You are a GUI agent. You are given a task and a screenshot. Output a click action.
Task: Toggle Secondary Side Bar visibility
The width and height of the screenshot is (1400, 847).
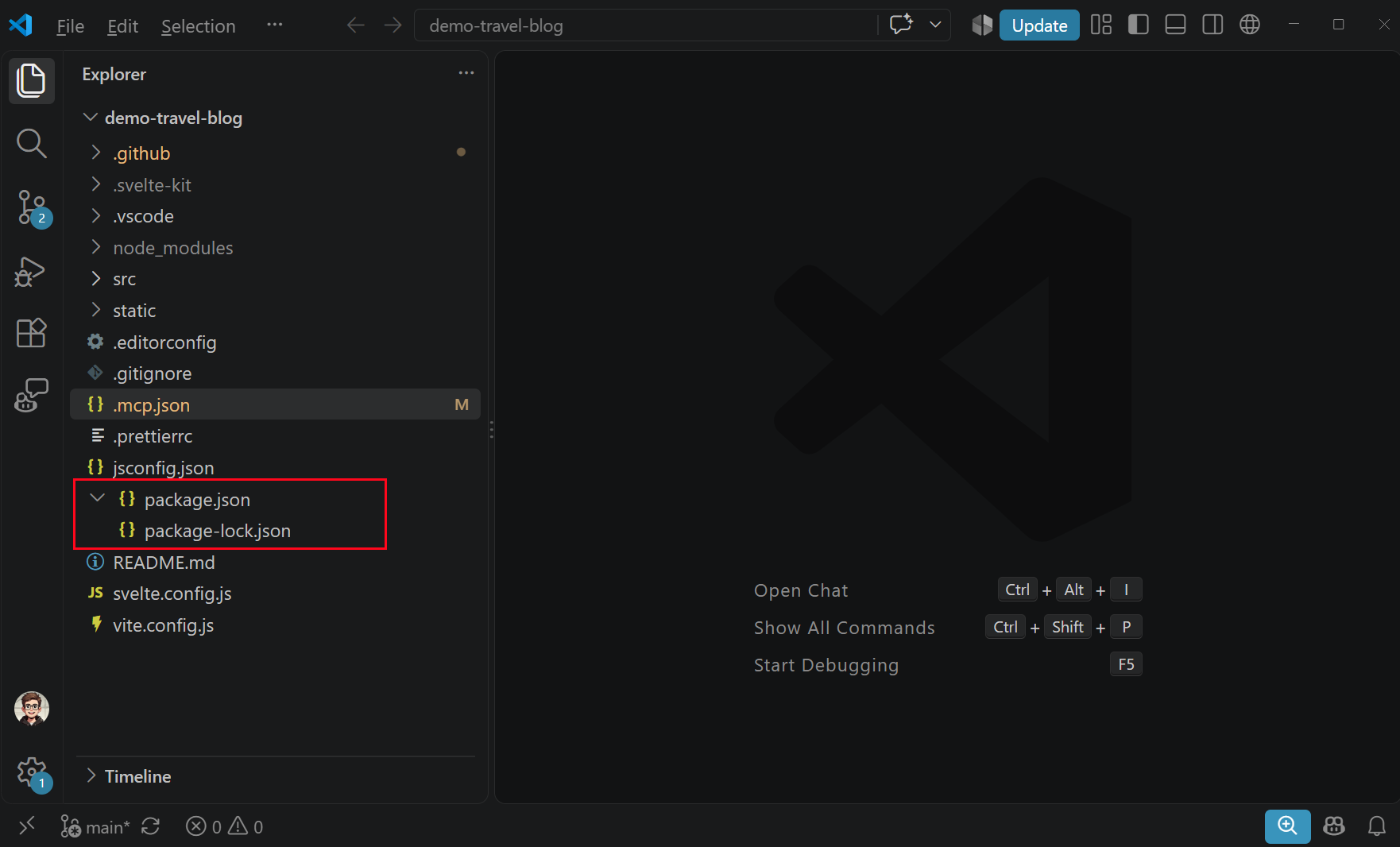pyautogui.click(x=1212, y=25)
